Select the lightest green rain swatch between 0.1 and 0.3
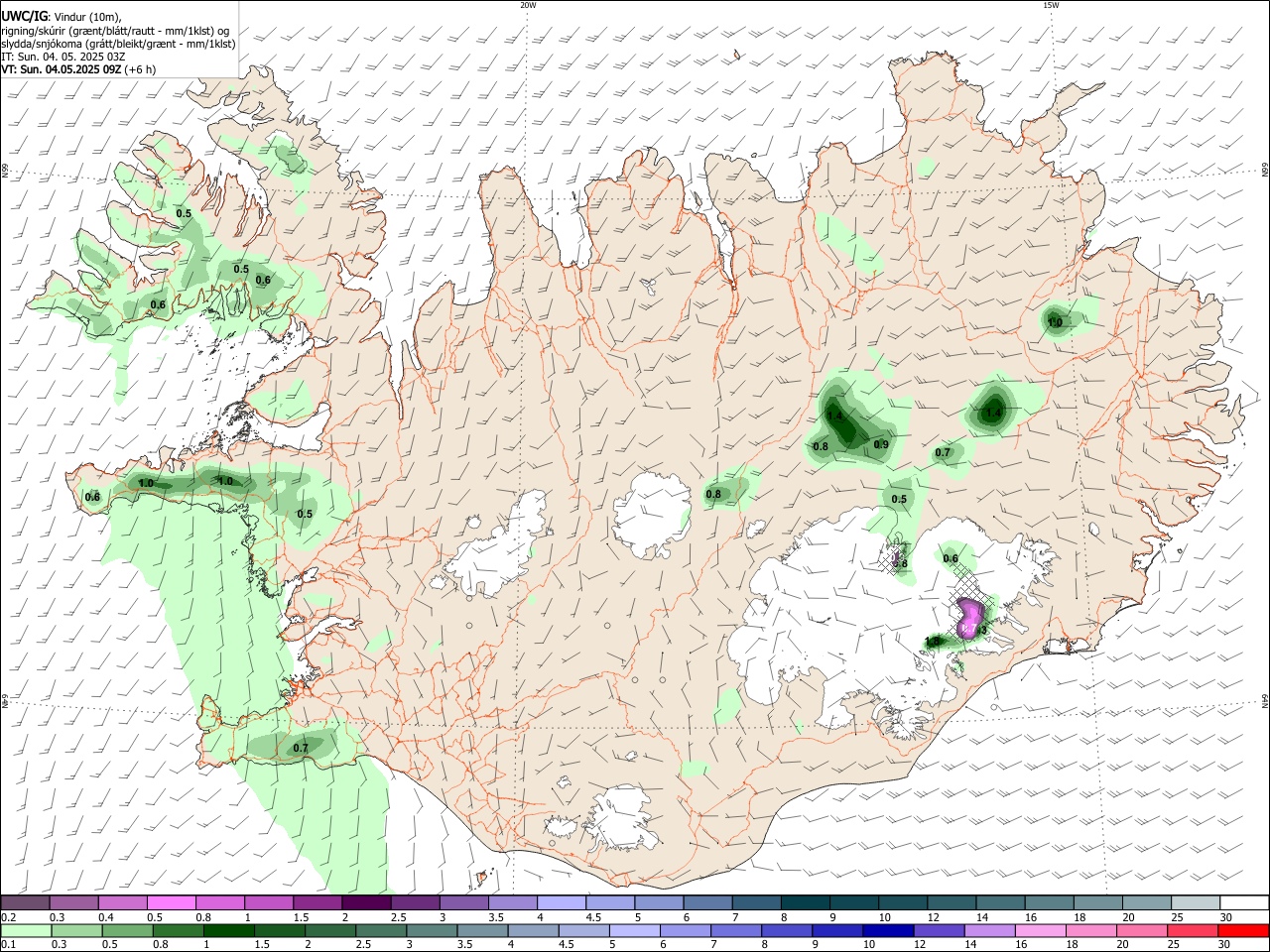The height and width of the screenshot is (952, 1270). 27,931
